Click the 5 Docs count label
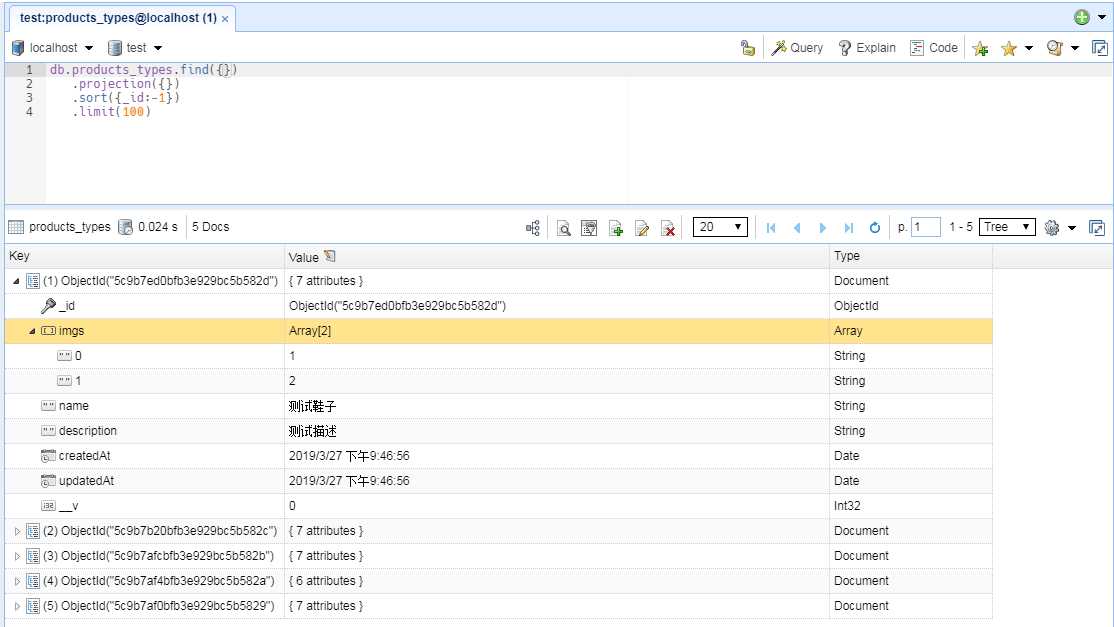Viewport: 1114px width, 627px height. [x=210, y=227]
